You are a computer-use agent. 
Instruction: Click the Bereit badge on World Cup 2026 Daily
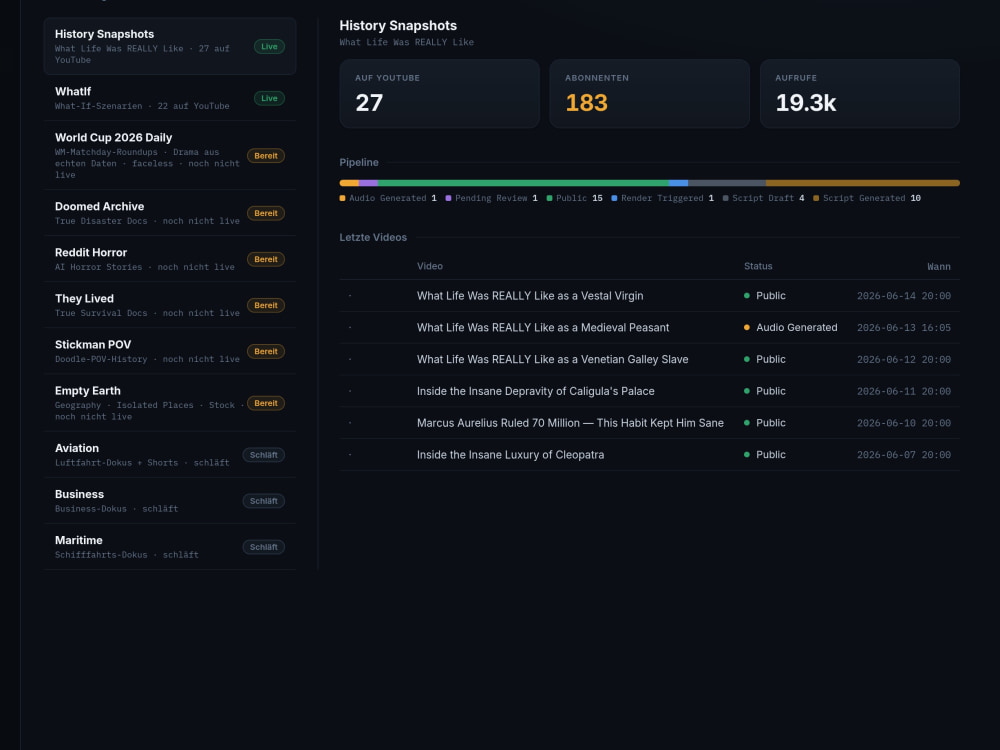coord(266,156)
